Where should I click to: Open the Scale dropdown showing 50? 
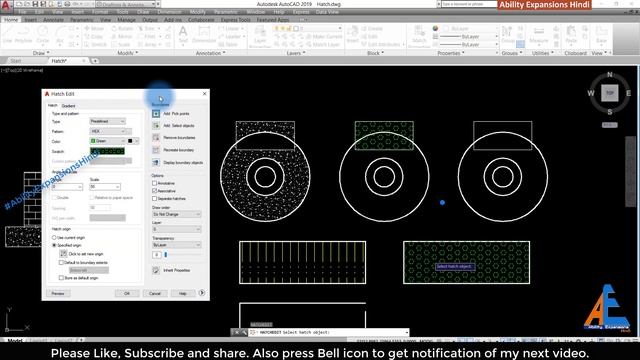coord(105,187)
